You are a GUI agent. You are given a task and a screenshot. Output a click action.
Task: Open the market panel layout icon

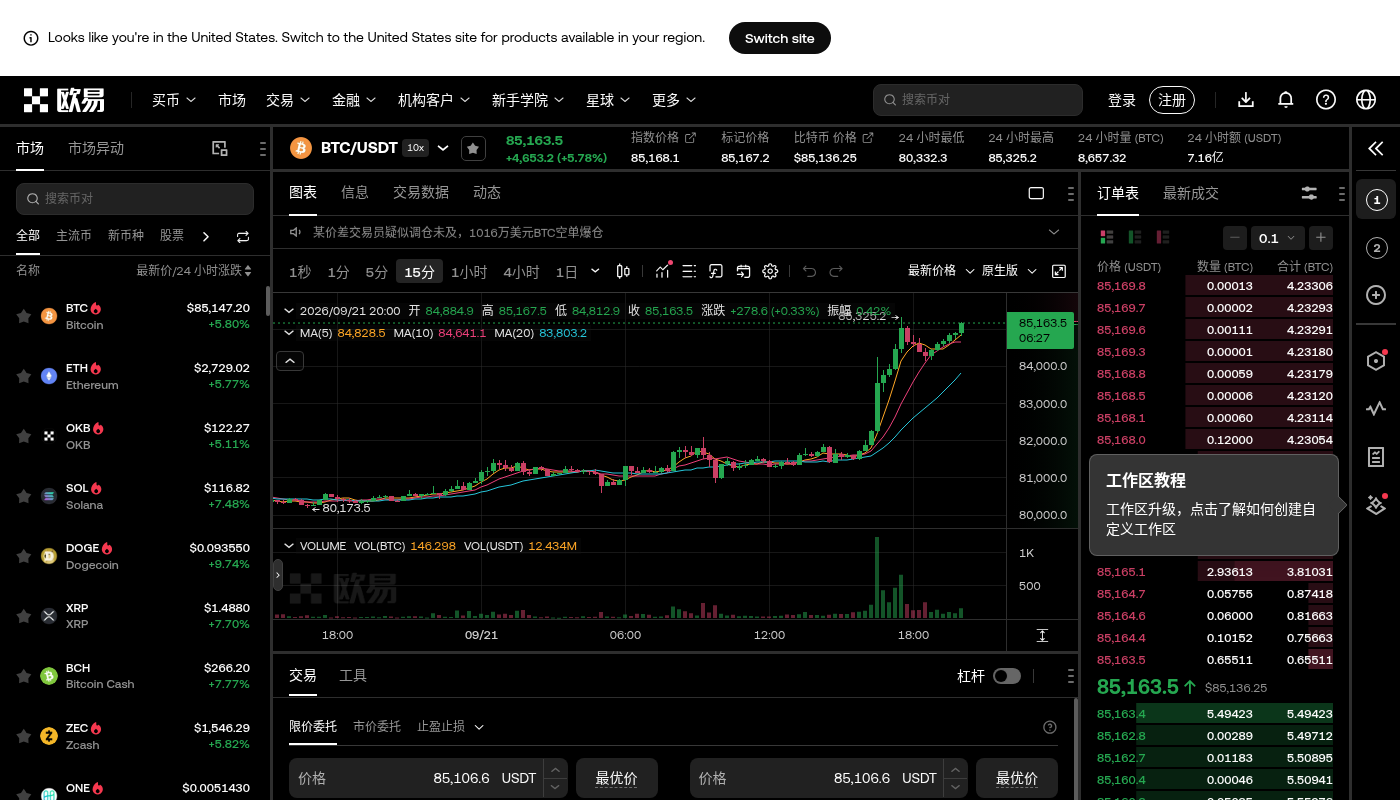coord(220,149)
